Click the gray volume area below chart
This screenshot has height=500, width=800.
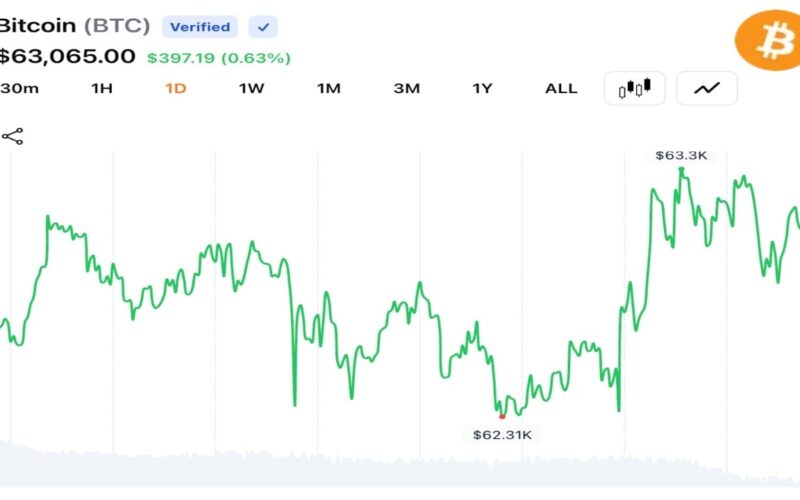[x=400, y=467]
